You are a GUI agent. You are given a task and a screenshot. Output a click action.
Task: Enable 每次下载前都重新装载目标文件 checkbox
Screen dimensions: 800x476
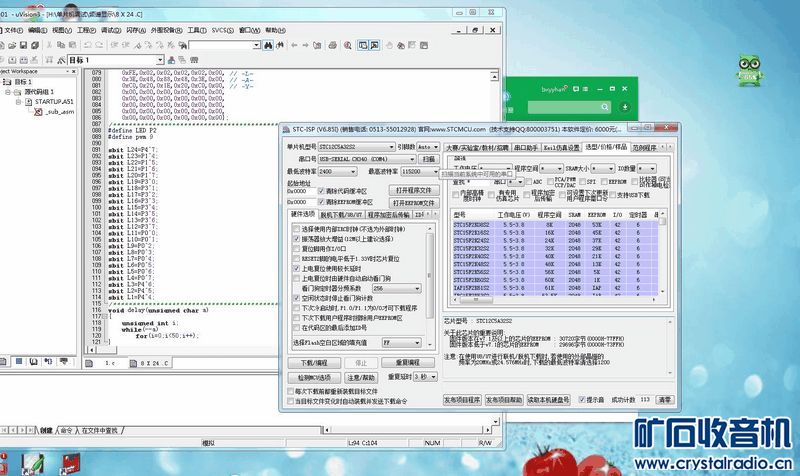tap(291, 391)
